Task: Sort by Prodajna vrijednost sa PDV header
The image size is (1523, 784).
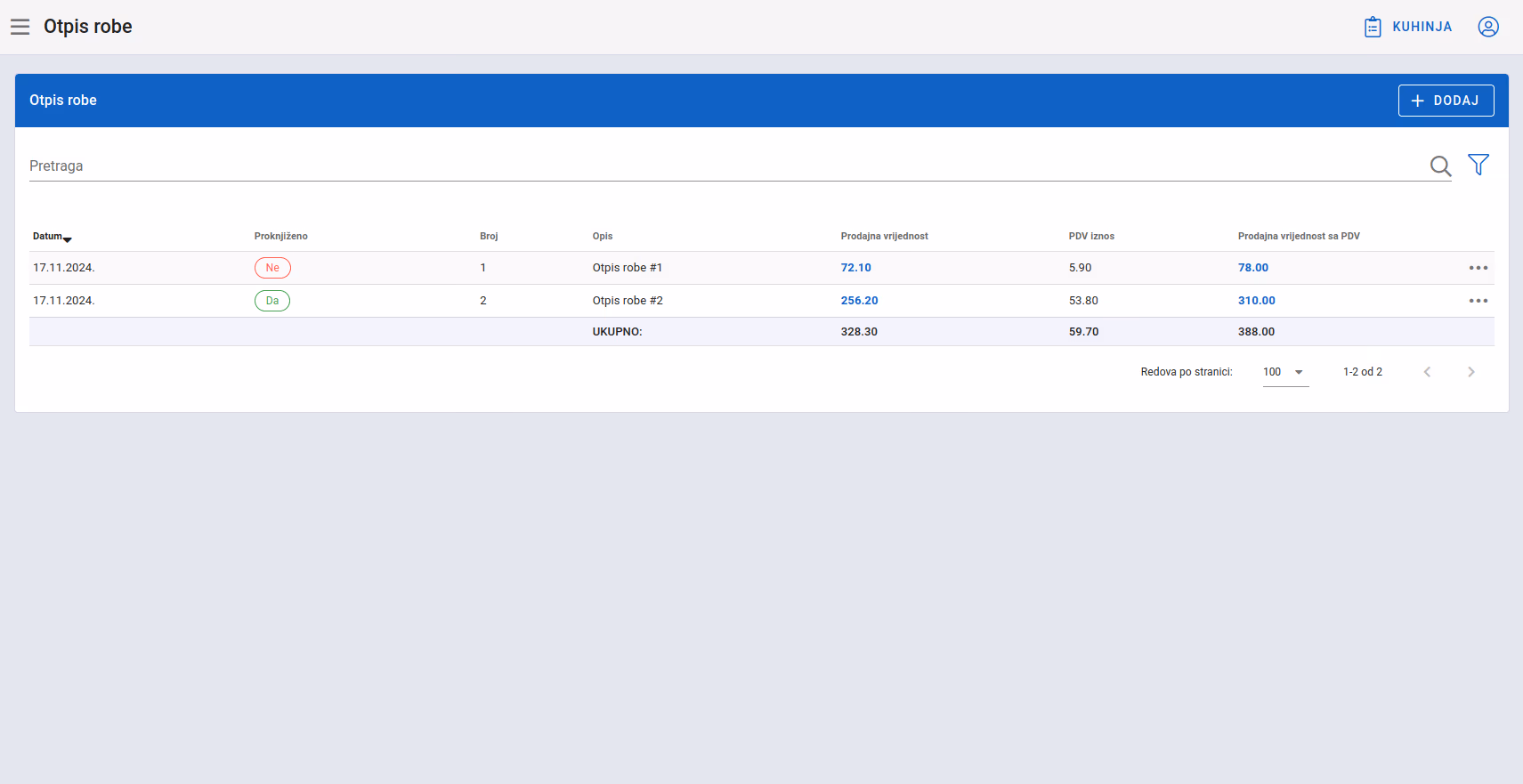Action: [1299, 236]
